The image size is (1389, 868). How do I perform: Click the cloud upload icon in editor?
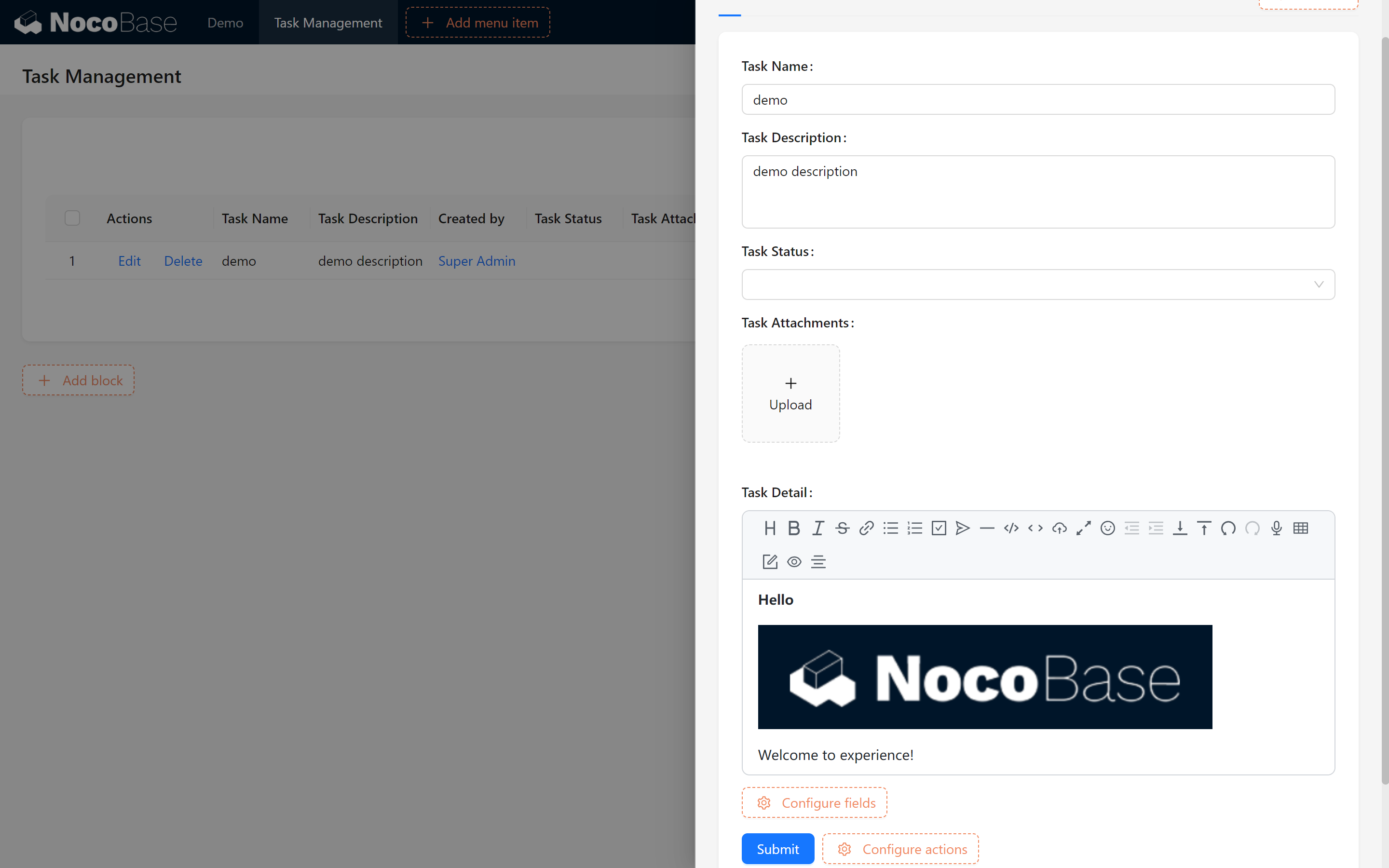click(1059, 528)
